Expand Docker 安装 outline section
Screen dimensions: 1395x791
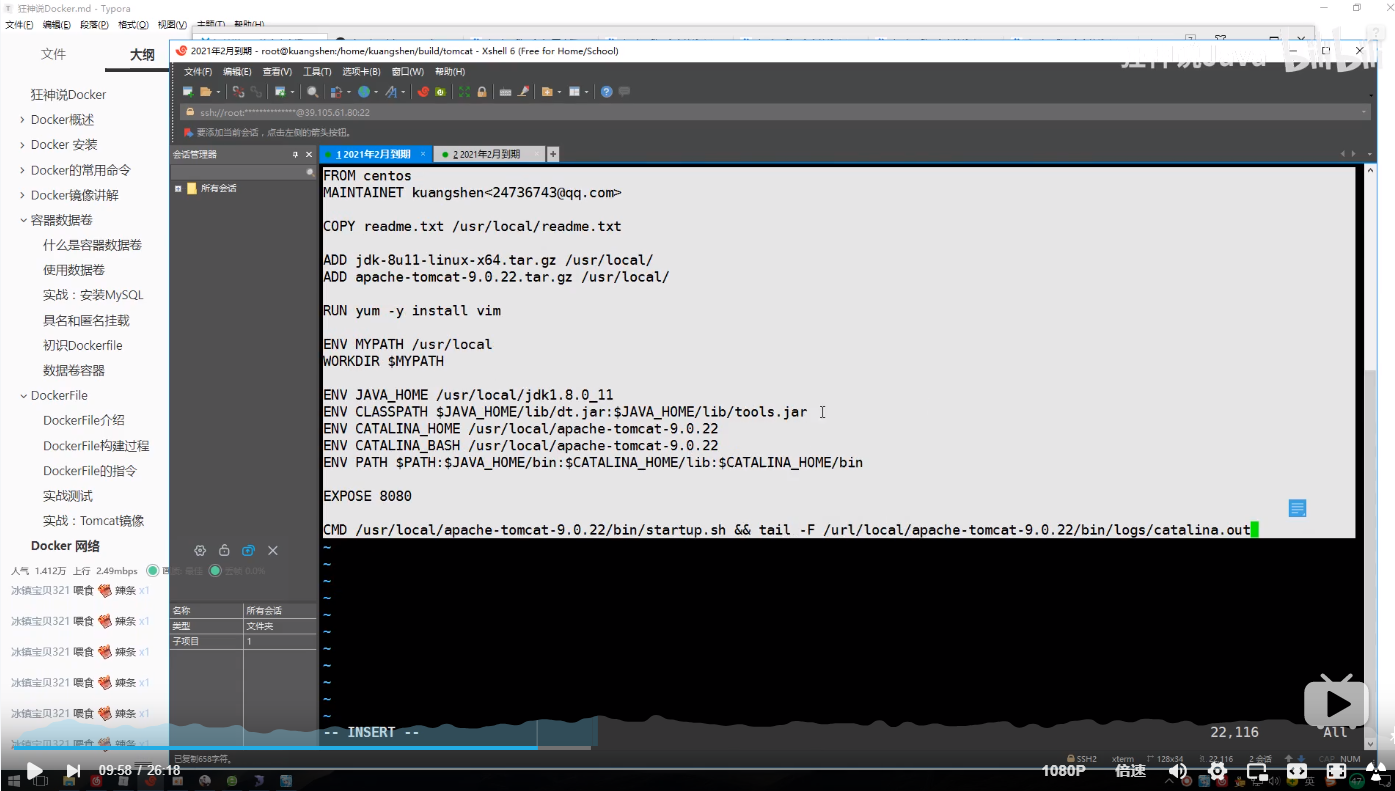tap(23, 144)
